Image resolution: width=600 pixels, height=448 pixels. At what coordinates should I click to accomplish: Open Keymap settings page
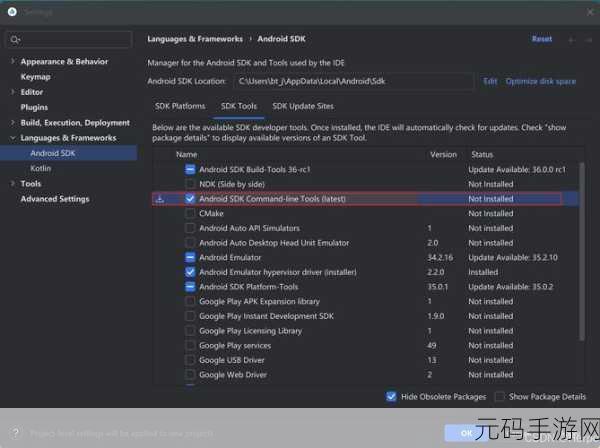click(x=36, y=77)
